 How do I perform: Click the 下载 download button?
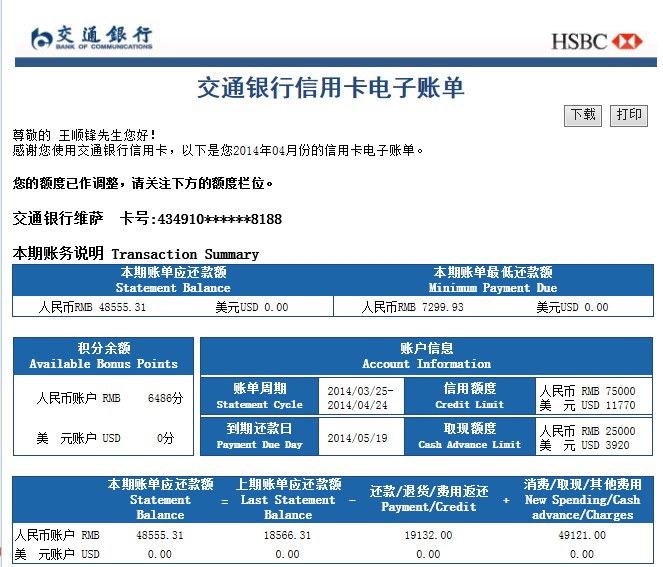[583, 115]
